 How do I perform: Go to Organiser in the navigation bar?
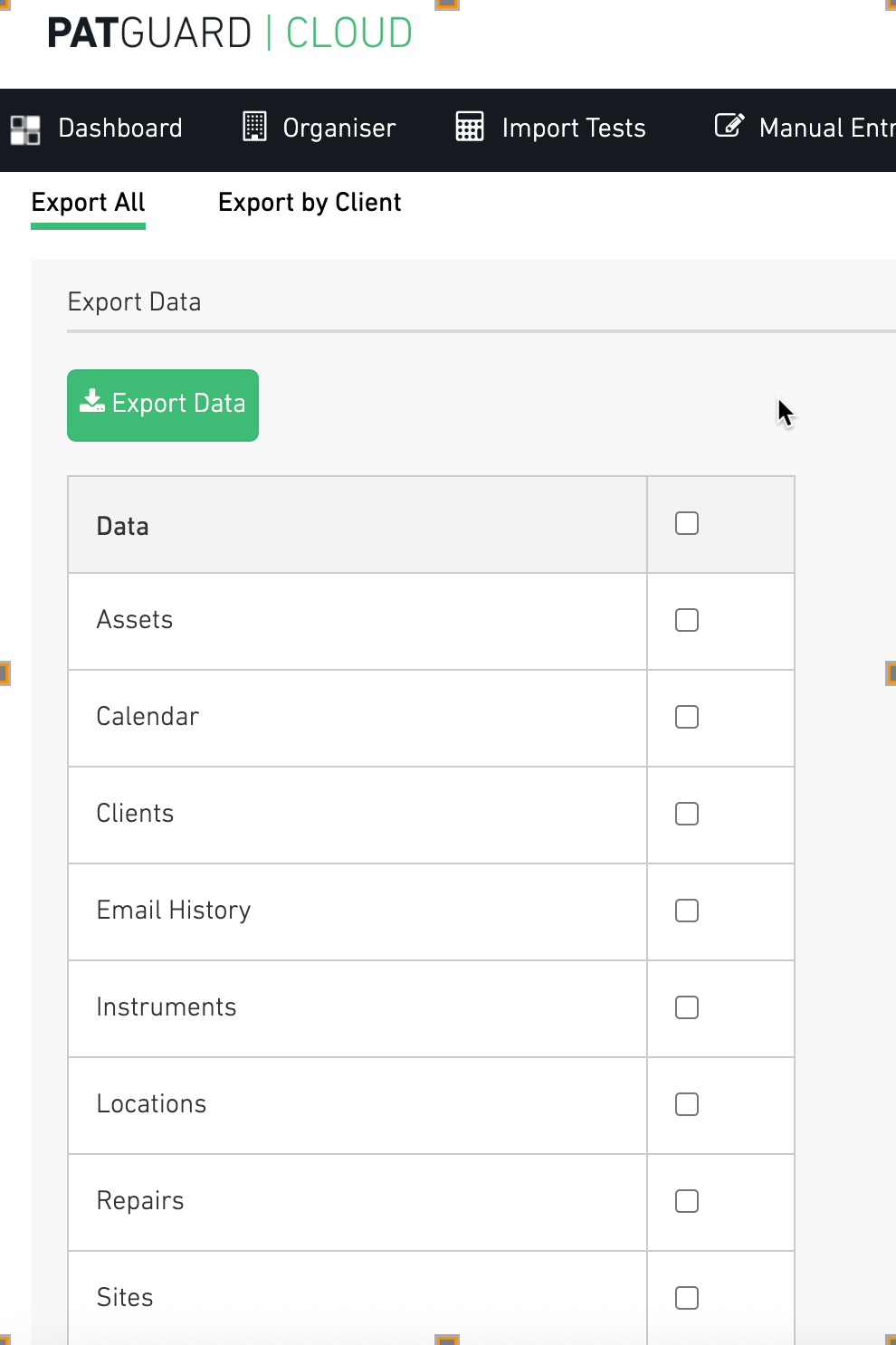pyautogui.click(x=319, y=128)
